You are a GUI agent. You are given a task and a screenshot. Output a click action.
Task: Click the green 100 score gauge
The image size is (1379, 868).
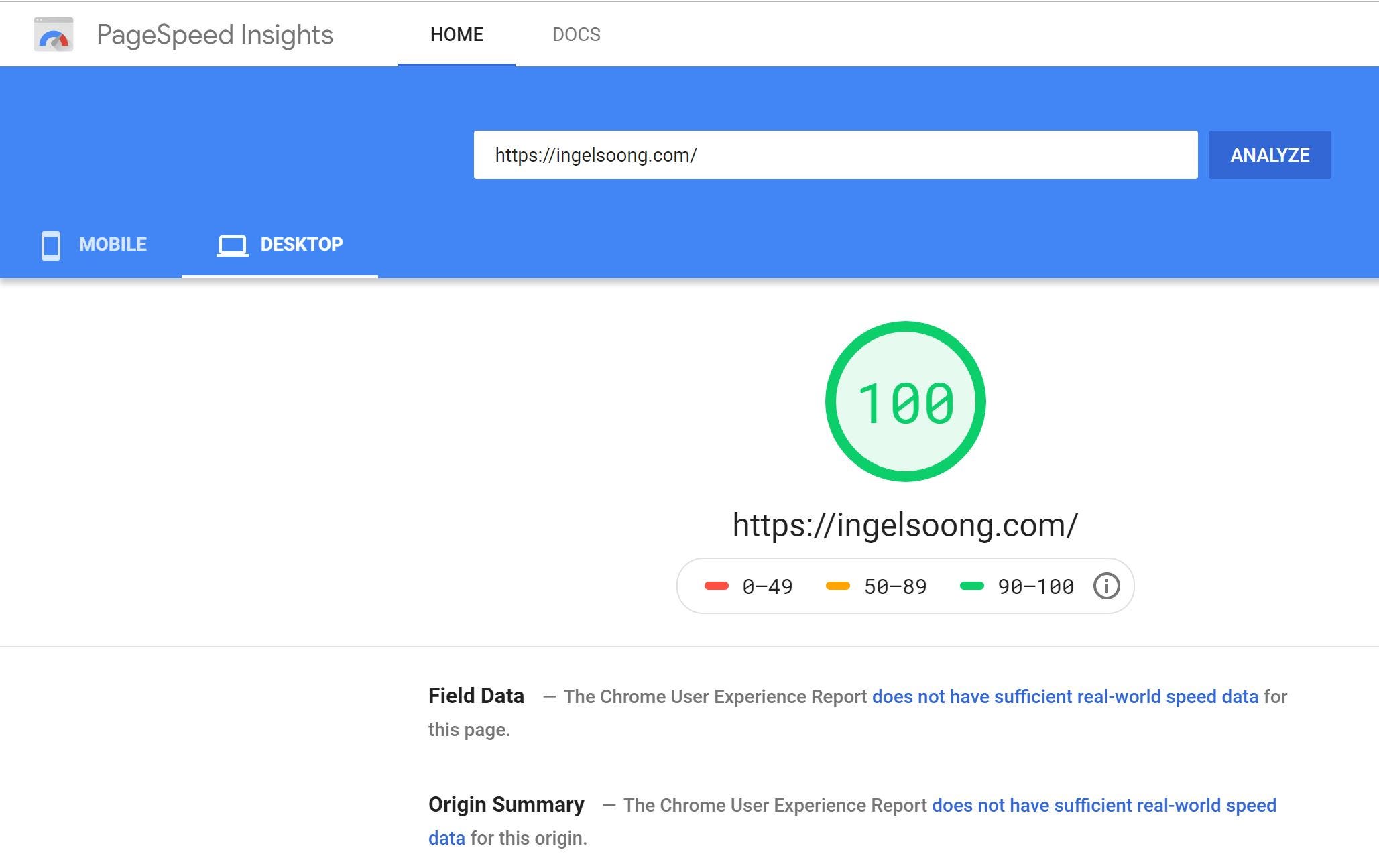[905, 401]
